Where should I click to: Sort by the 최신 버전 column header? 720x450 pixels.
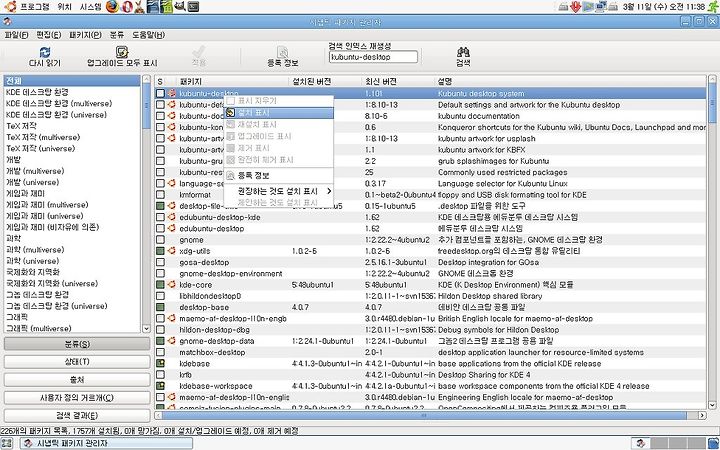(x=399, y=81)
